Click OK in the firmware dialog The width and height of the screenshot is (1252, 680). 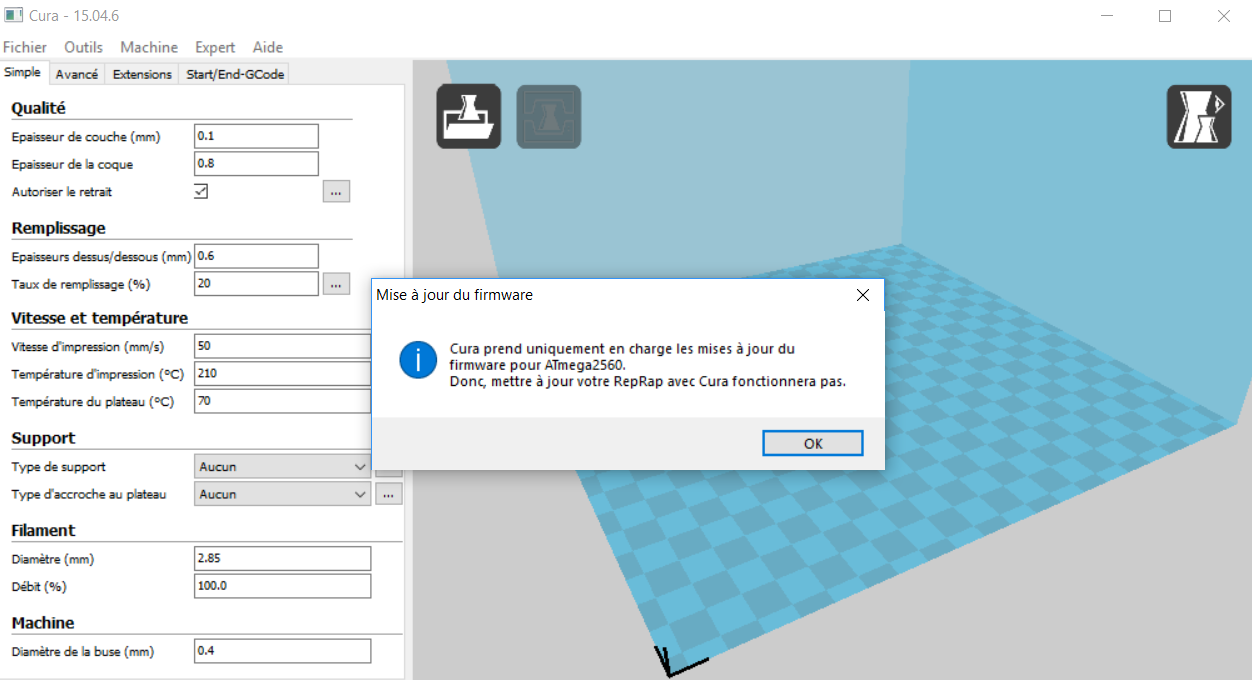[x=813, y=443]
